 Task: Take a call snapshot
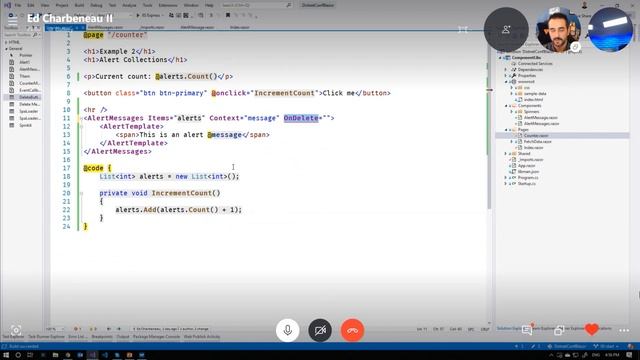(x=16, y=330)
